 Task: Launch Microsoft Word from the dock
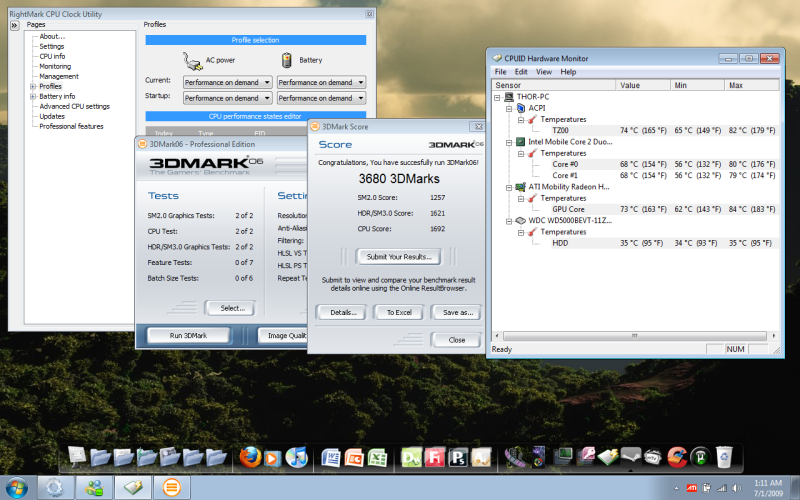pos(331,458)
